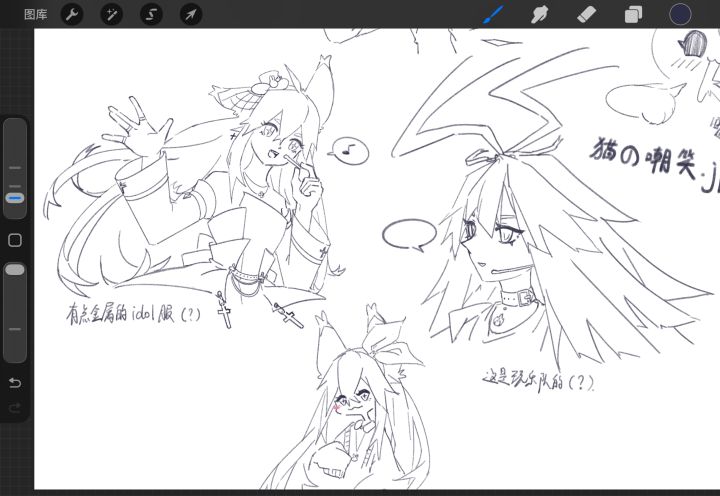This screenshot has width=720, height=496.
Task: Click the brush opacity slider handle
Action: click(15, 270)
